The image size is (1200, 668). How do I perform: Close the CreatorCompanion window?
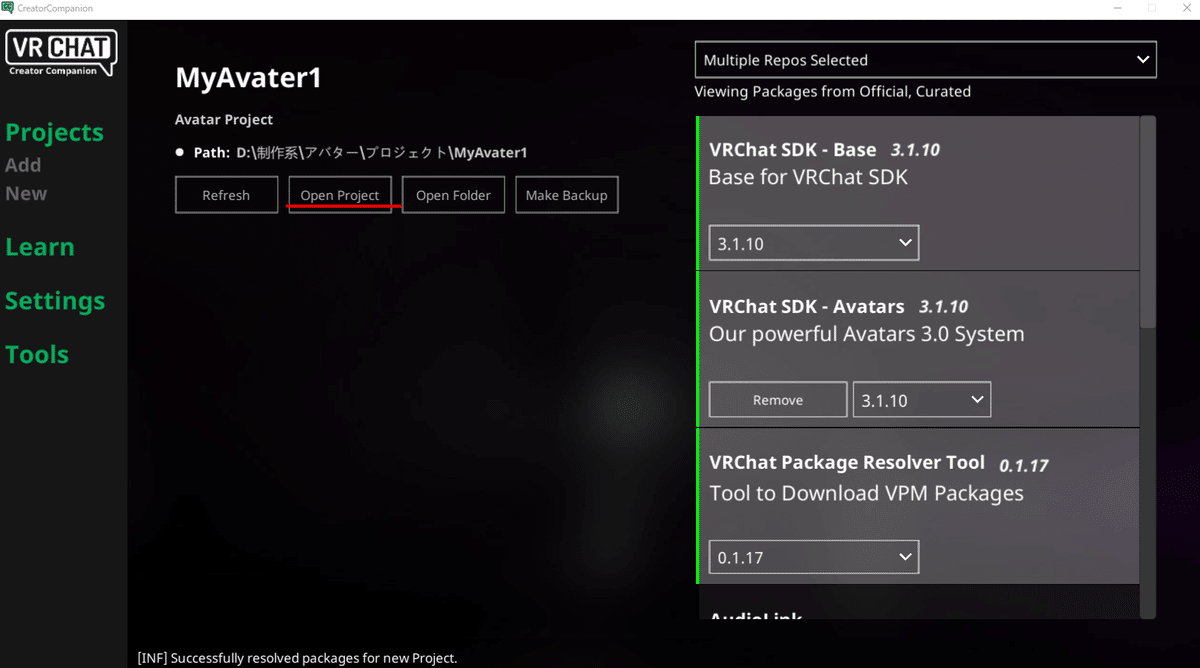[1184, 8]
